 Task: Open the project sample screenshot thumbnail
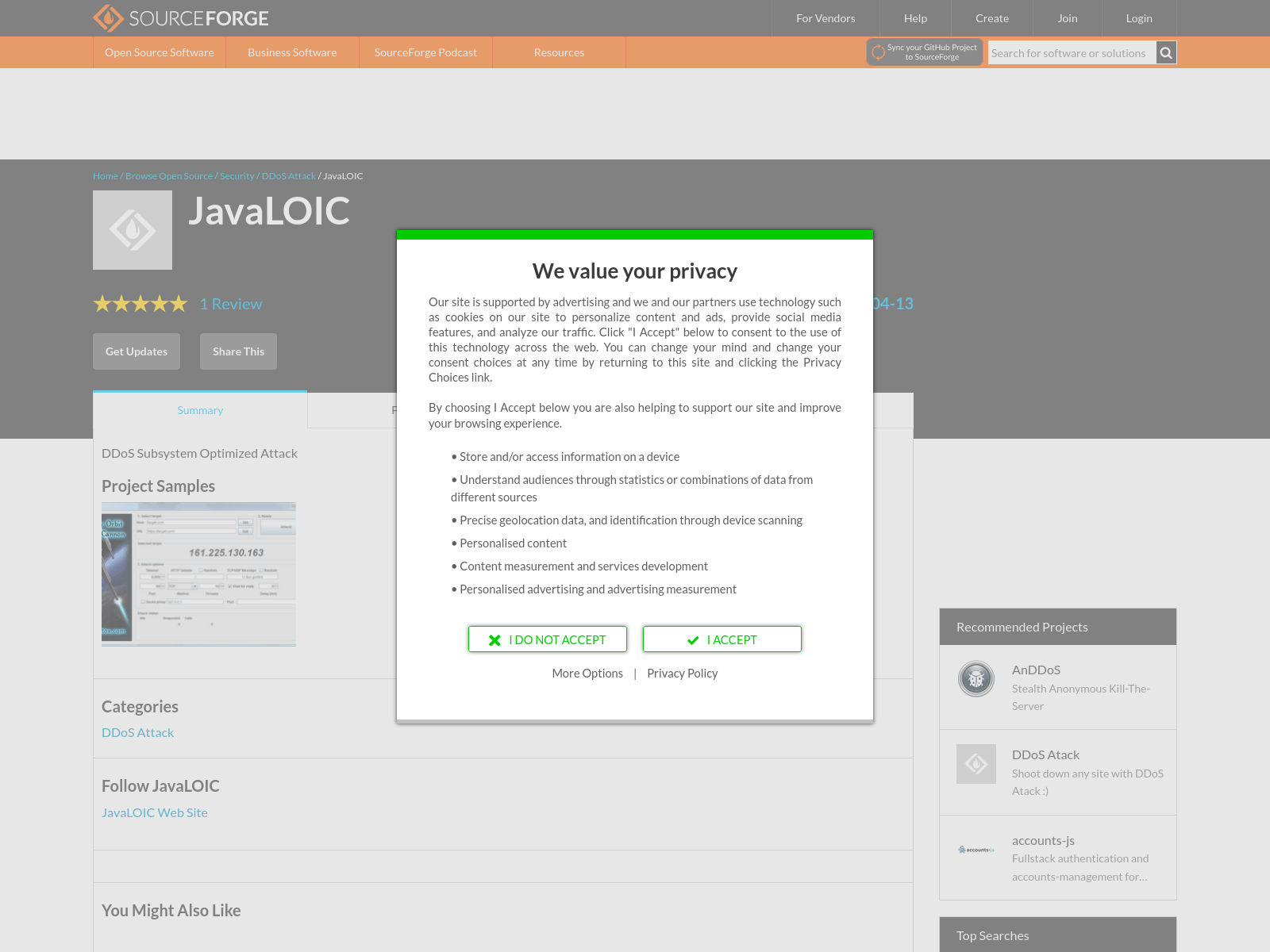click(x=198, y=574)
